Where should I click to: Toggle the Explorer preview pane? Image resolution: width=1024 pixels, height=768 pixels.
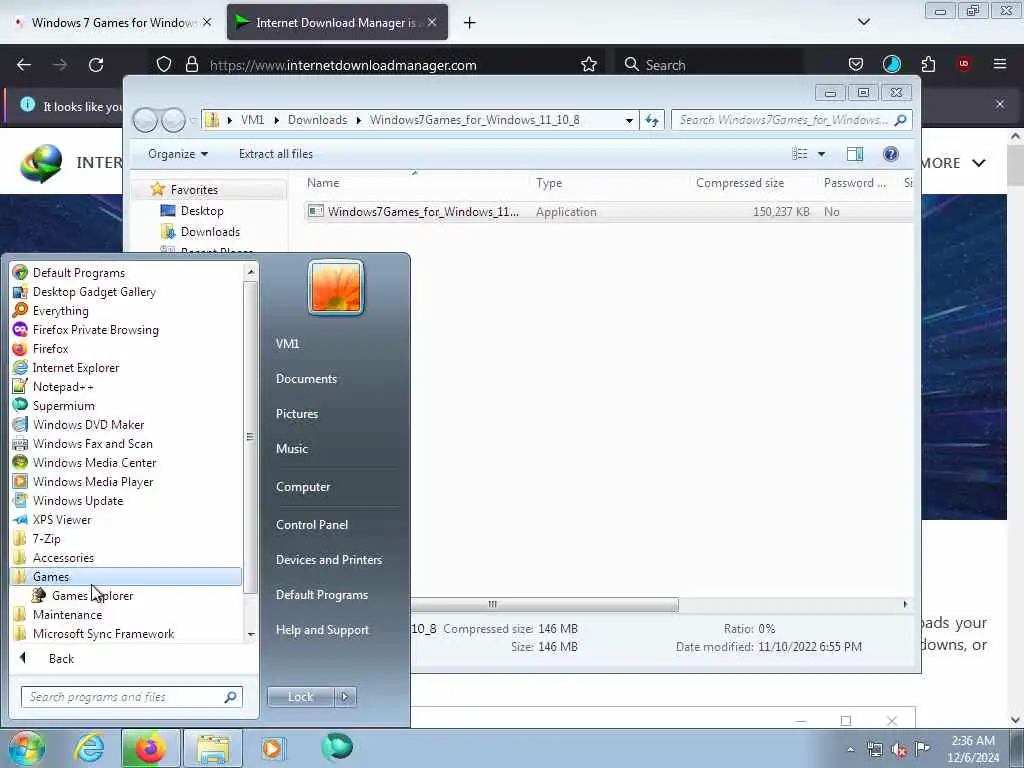click(855, 154)
